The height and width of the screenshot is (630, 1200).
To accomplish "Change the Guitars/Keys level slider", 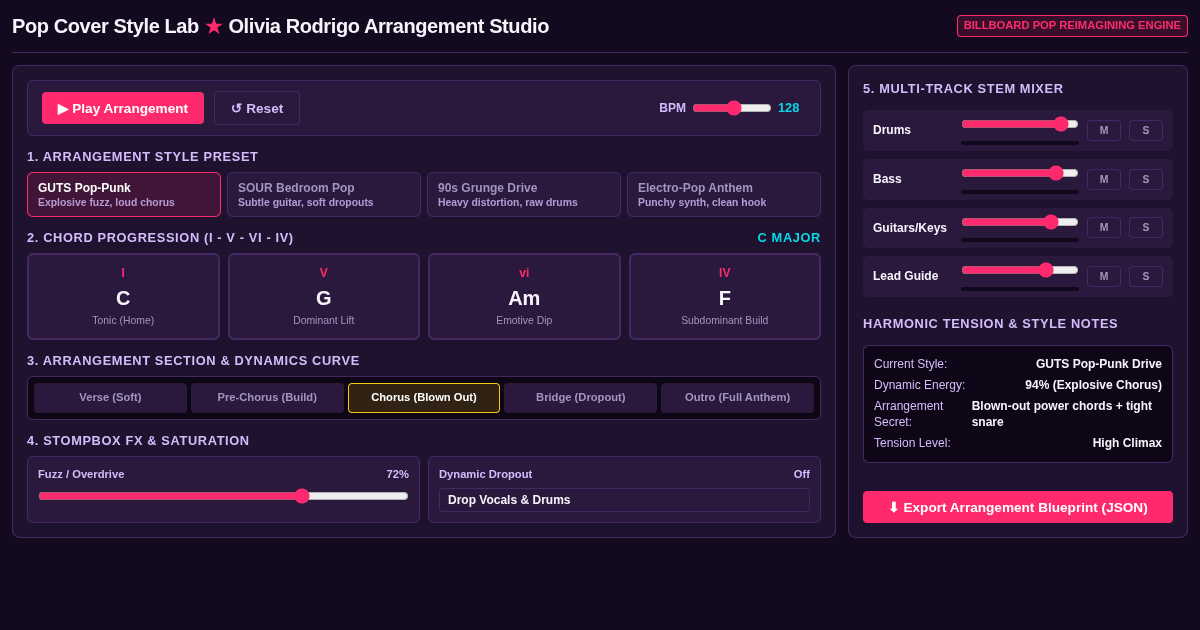I will tap(1020, 222).
